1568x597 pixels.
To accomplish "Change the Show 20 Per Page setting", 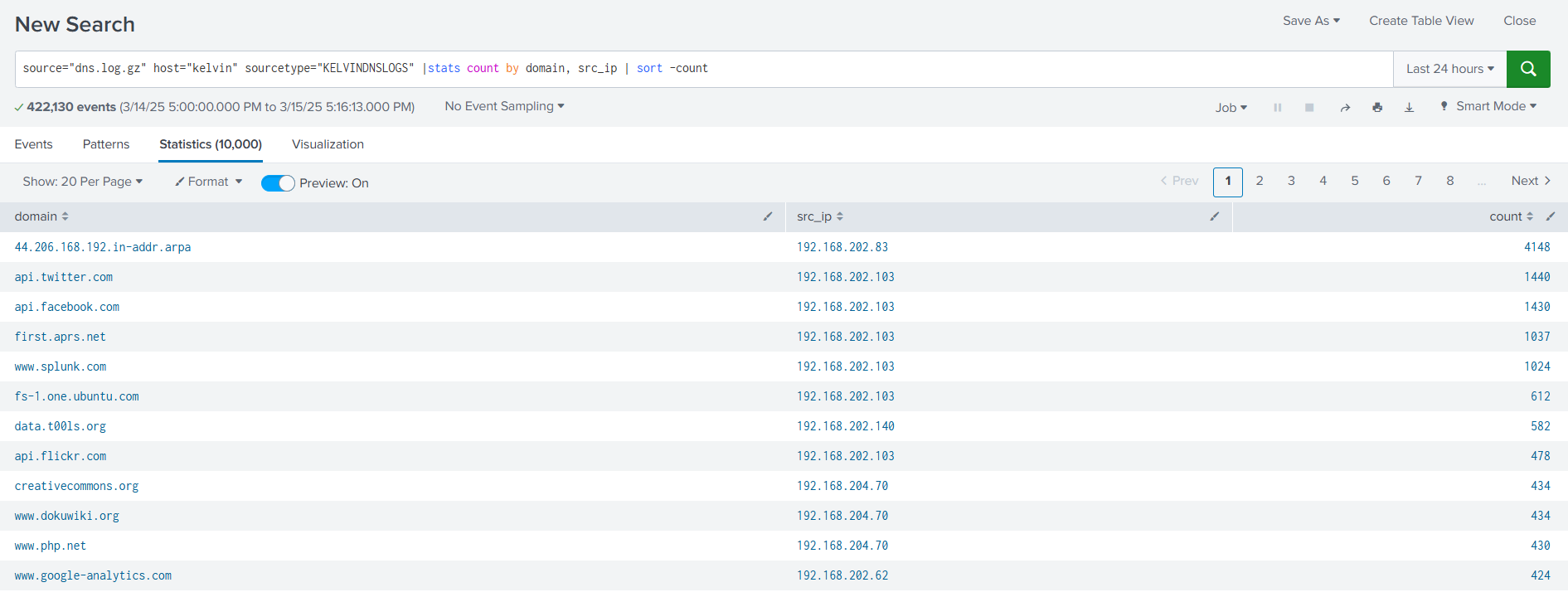I will [83, 182].
